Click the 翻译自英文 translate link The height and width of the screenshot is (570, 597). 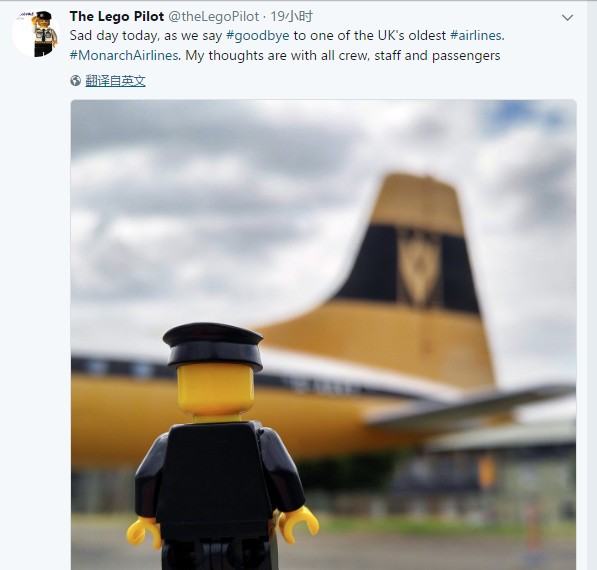pyautogui.click(x=115, y=81)
